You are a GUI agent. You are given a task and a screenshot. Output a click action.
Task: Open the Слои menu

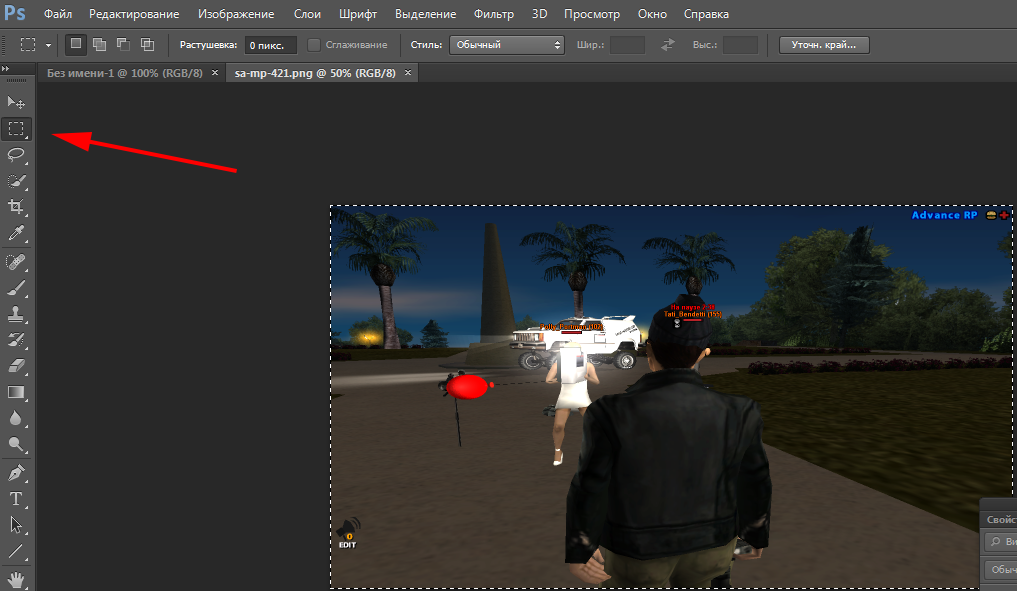click(307, 14)
